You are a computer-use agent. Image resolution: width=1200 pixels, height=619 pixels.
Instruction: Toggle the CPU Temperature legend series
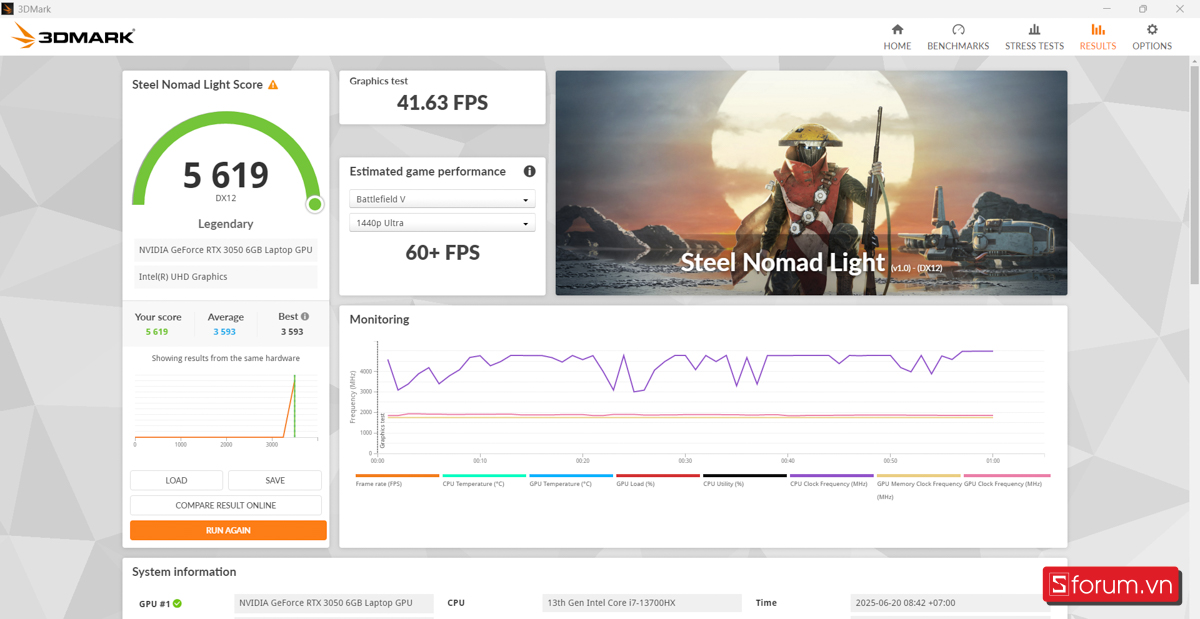point(484,480)
